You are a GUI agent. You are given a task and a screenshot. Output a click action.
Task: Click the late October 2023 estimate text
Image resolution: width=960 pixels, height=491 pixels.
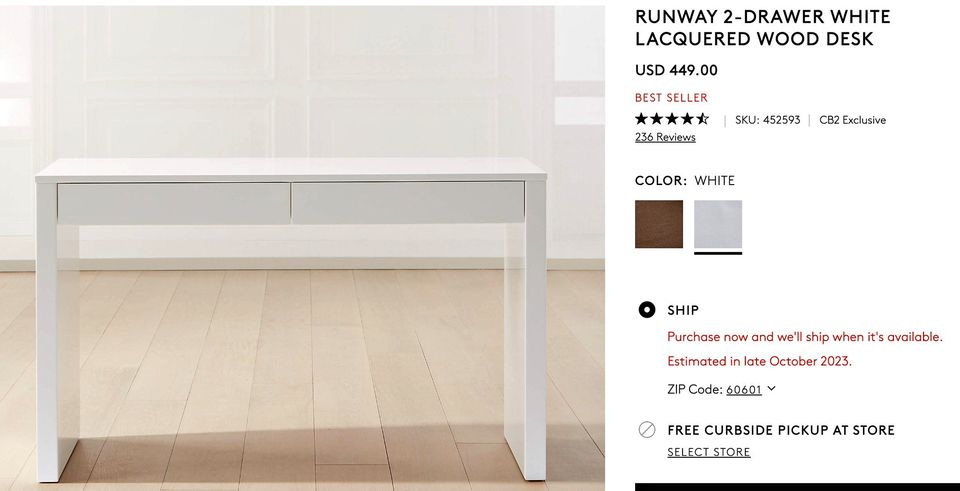759,361
